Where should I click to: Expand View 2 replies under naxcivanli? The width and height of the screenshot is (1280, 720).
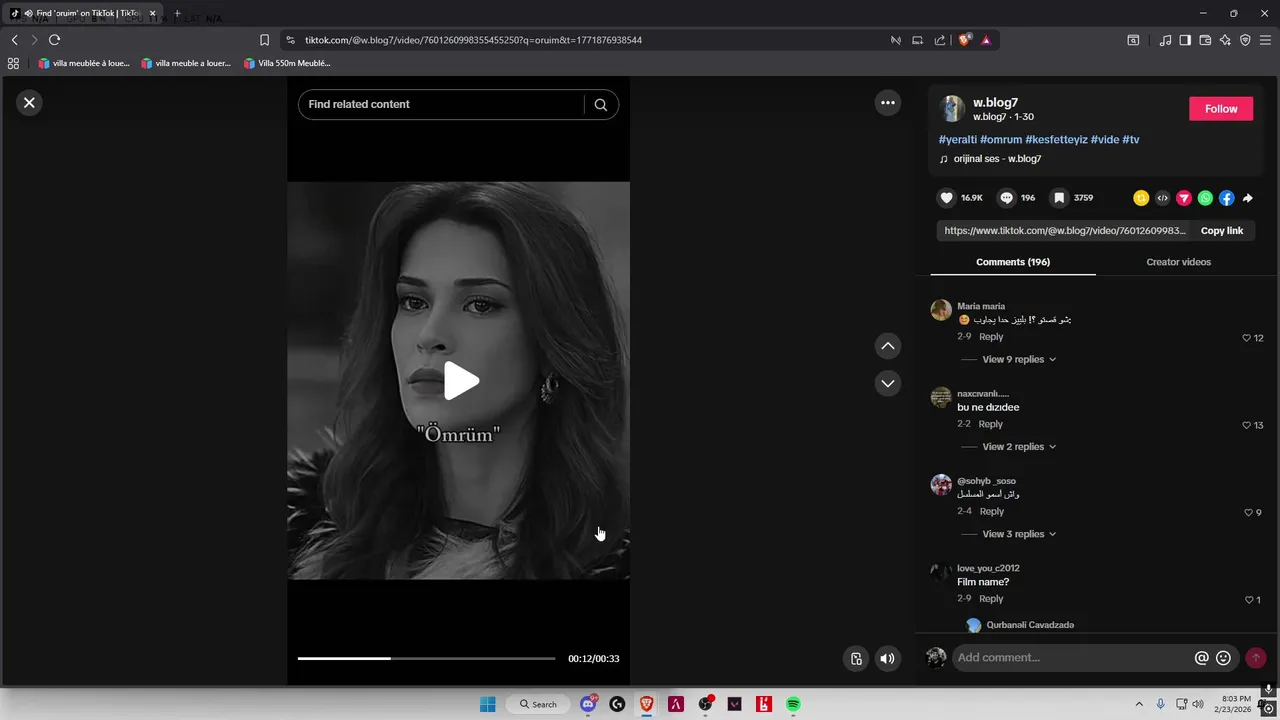(1018, 447)
